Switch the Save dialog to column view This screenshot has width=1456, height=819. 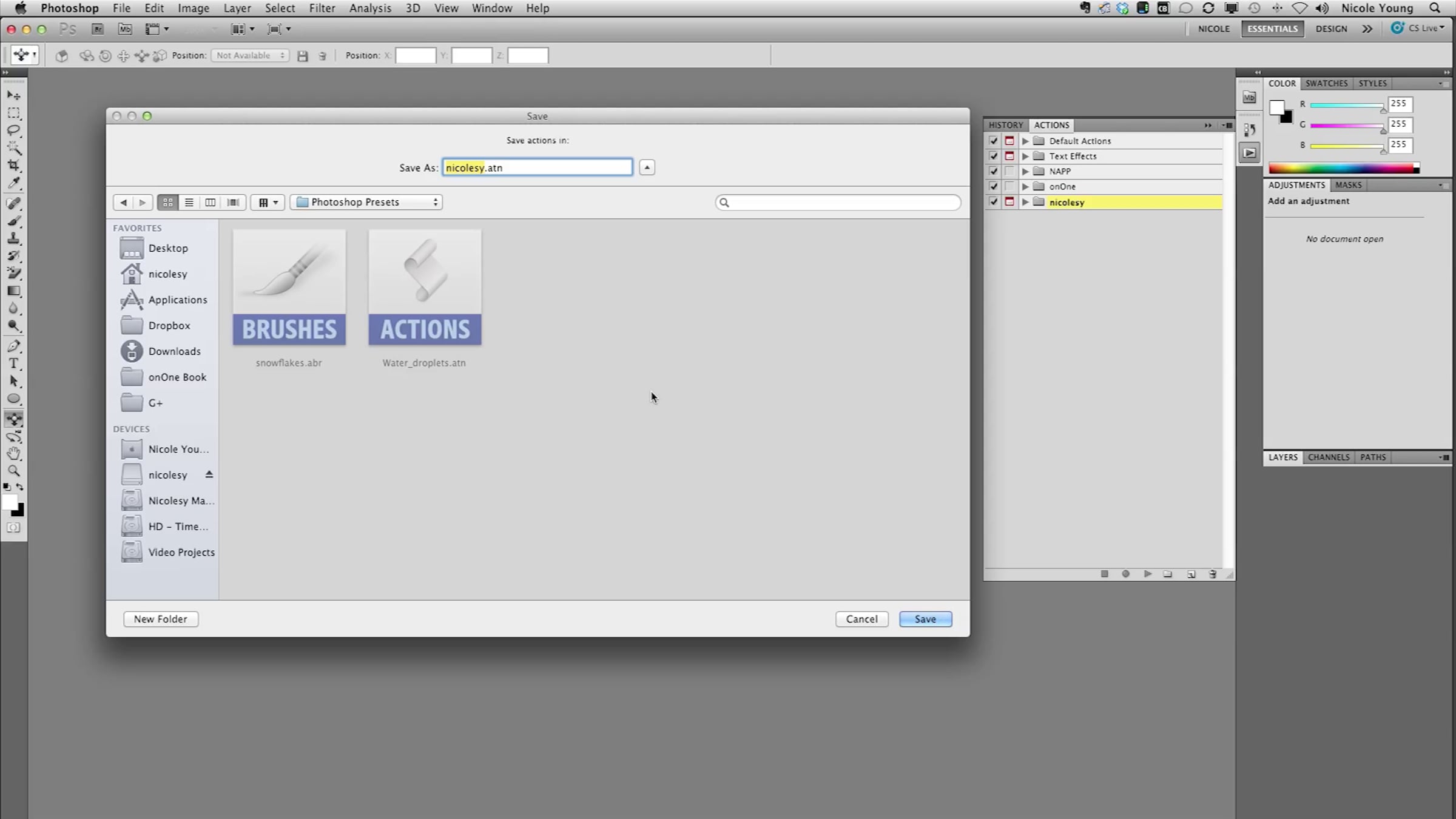click(x=211, y=202)
